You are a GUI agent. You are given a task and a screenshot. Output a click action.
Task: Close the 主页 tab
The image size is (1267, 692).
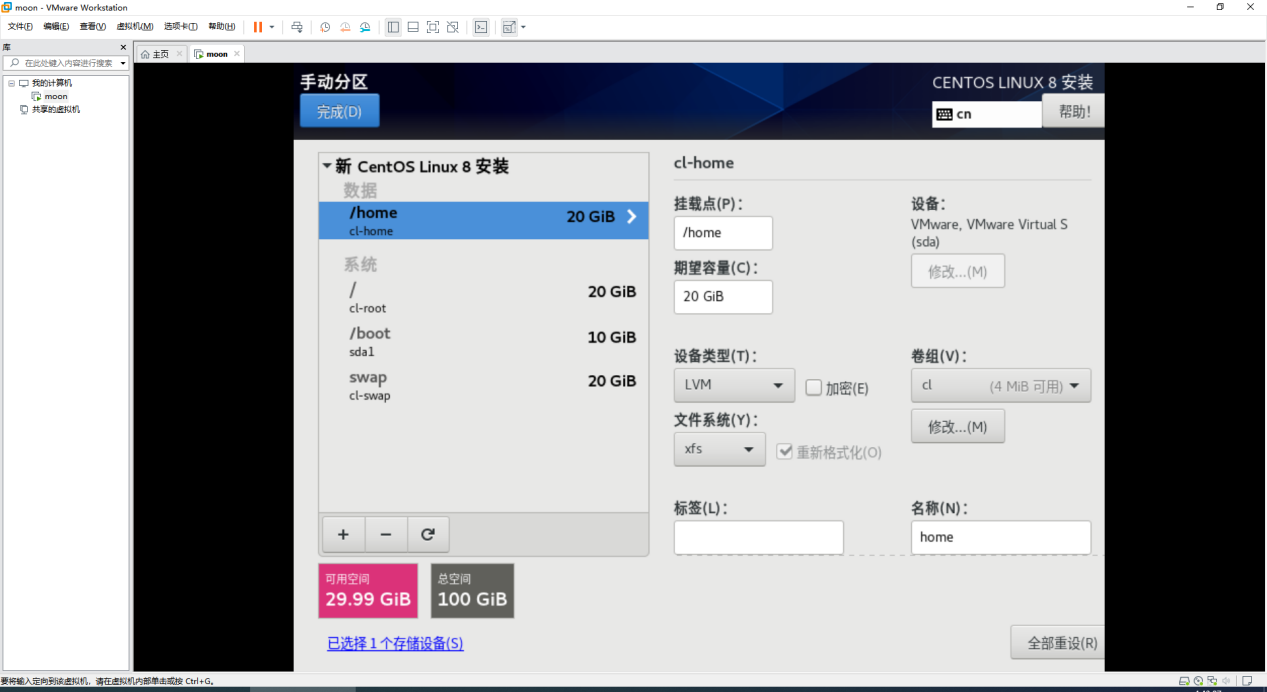[x=179, y=54]
